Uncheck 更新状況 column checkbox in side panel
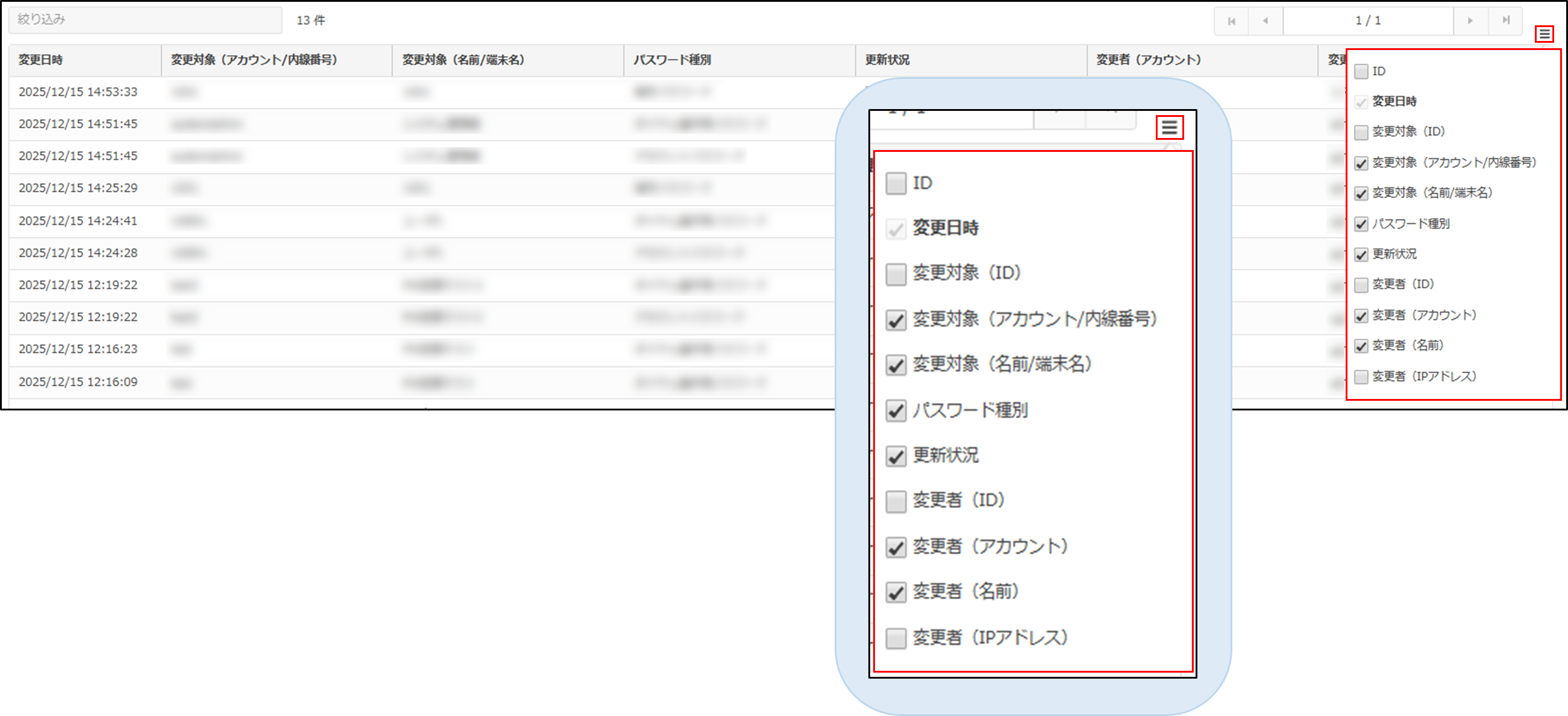 point(1361,254)
